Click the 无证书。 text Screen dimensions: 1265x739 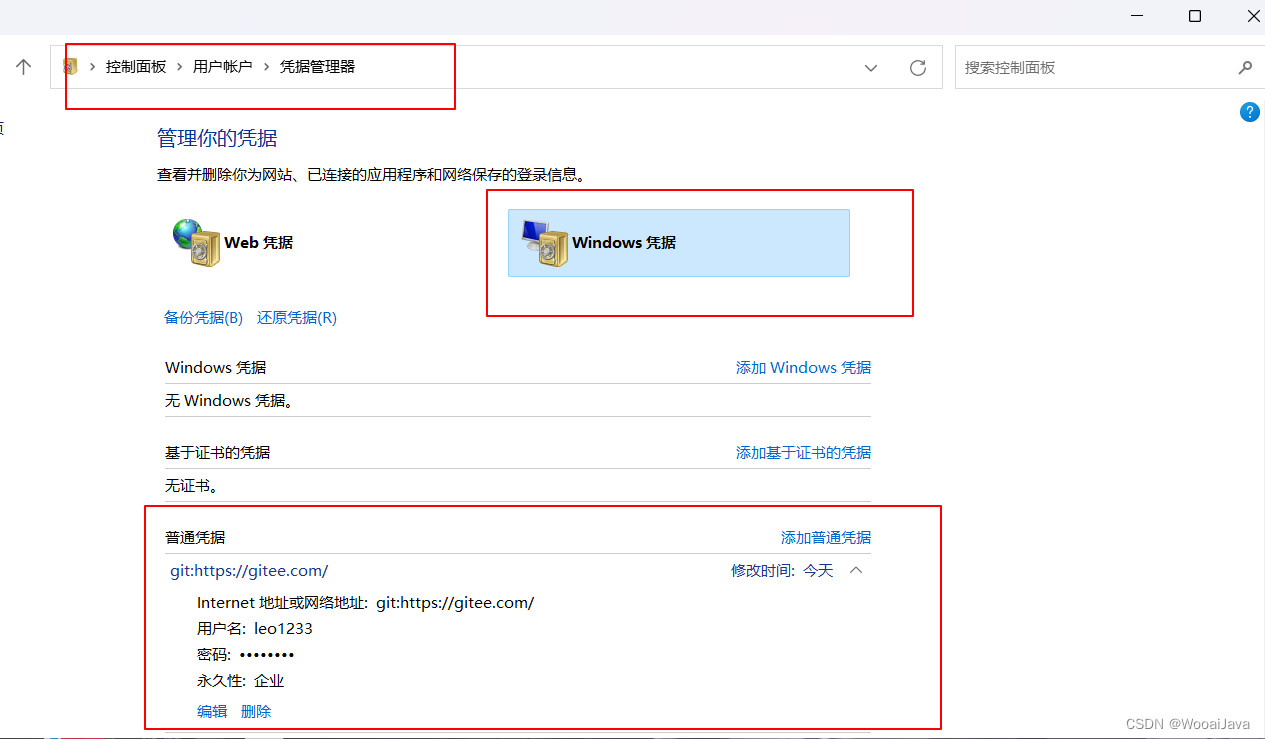pos(192,486)
